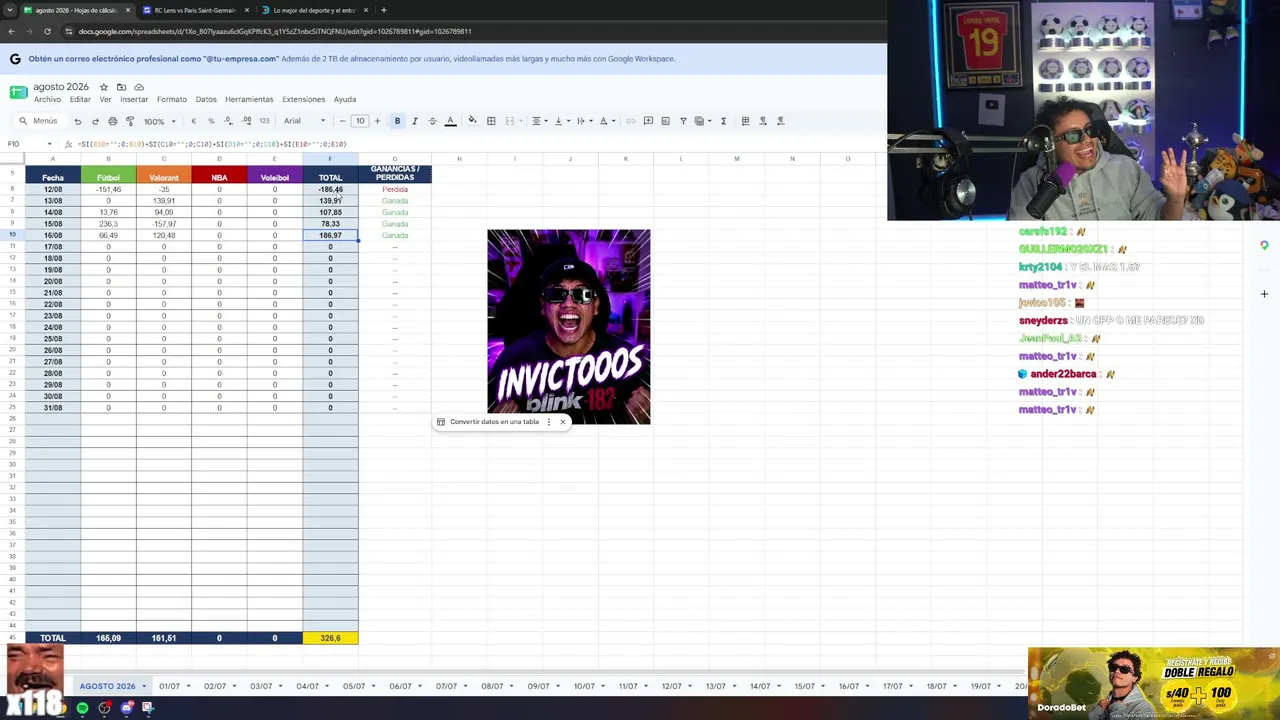Create a filter from toolbar
This screenshot has height=720, width=1280.
coord(683,121)
